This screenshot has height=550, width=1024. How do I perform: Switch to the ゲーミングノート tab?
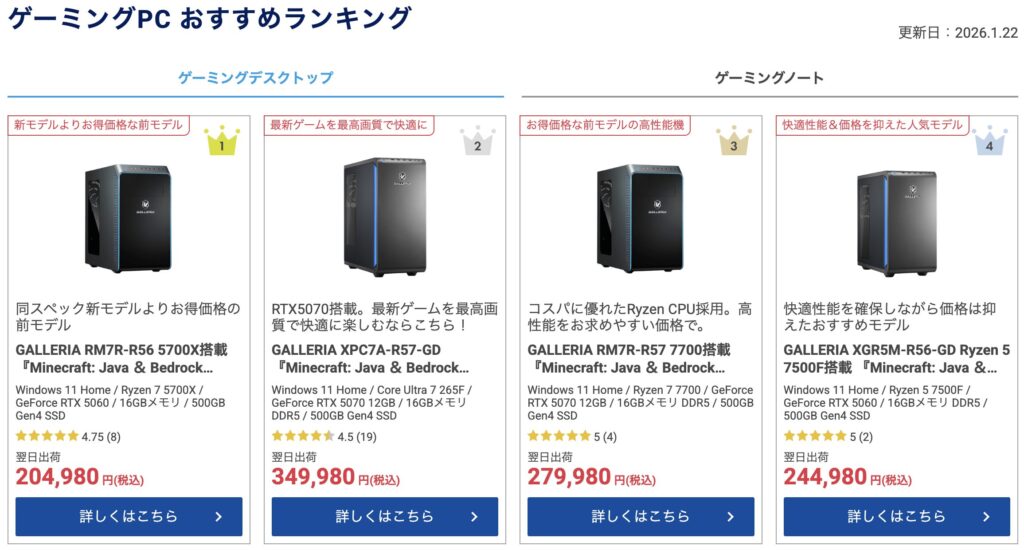click(769, 77)
